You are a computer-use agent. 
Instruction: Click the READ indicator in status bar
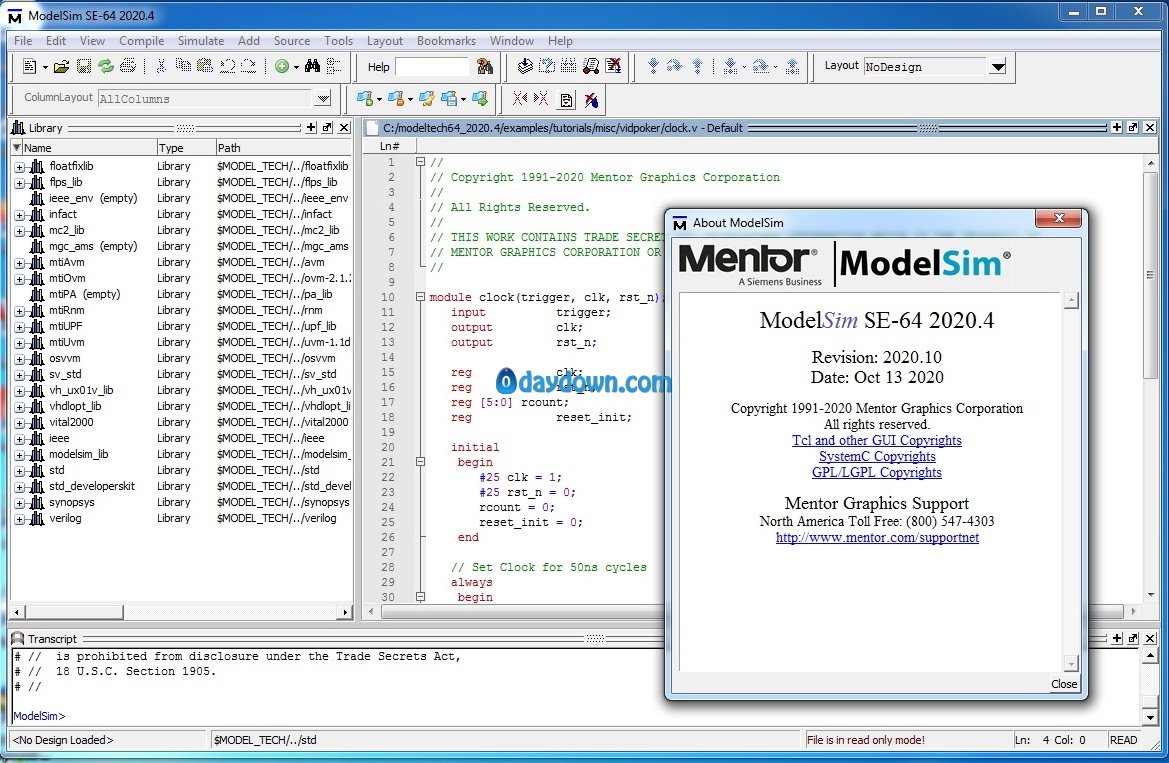[1123, 740]
